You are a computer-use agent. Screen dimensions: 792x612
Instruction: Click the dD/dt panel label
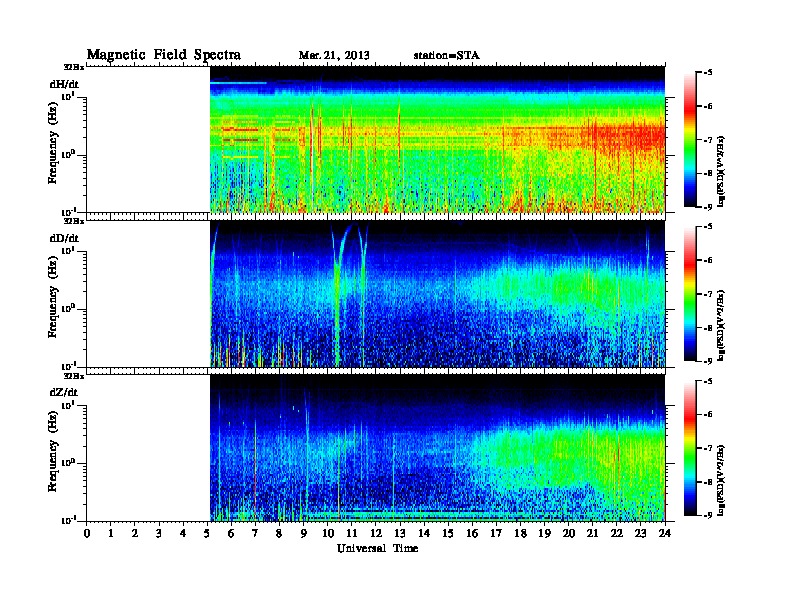coord(64,238)
